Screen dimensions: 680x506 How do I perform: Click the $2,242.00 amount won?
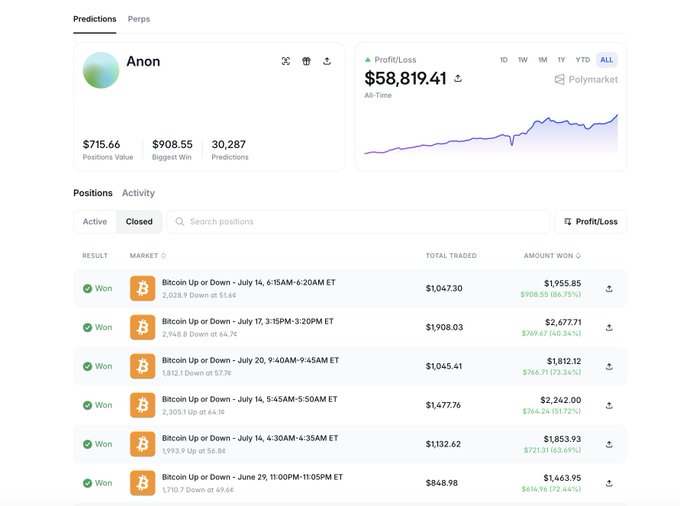point(561,400)
